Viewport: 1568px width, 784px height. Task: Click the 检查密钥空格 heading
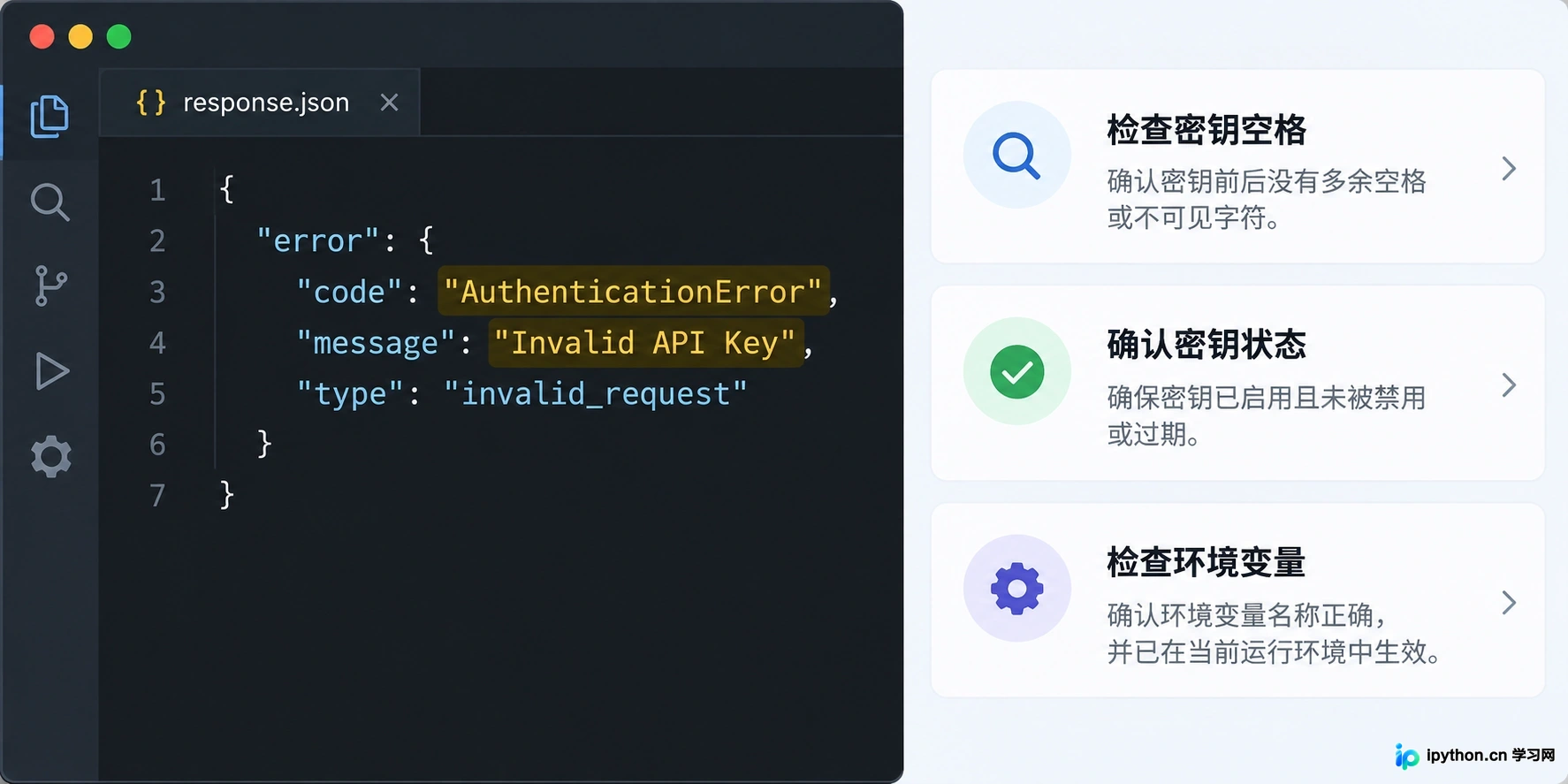point(1206,130)
